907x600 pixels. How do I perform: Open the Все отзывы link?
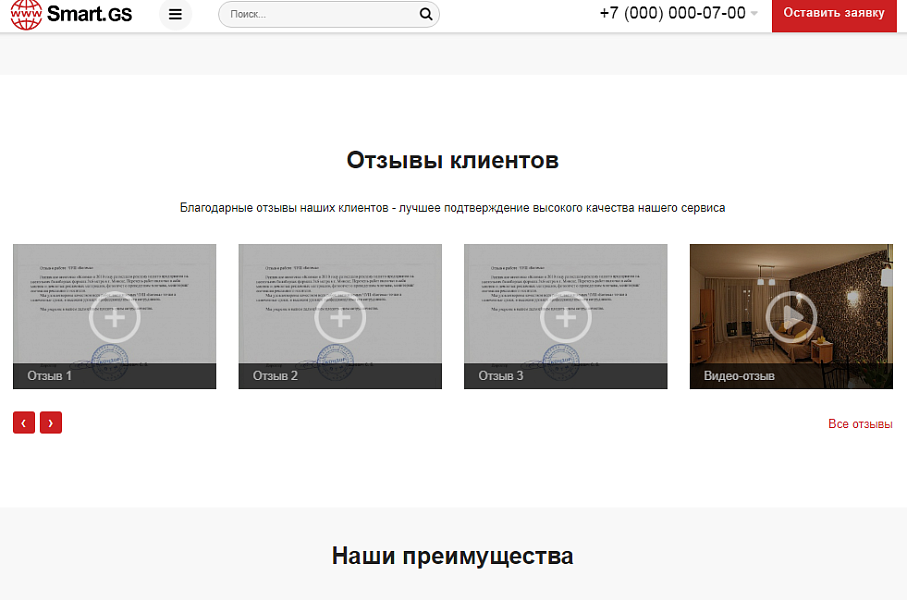coord(861,423)
